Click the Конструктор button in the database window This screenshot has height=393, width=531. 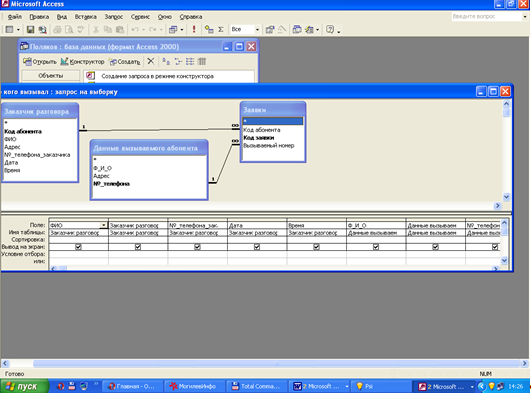(83, 62)
